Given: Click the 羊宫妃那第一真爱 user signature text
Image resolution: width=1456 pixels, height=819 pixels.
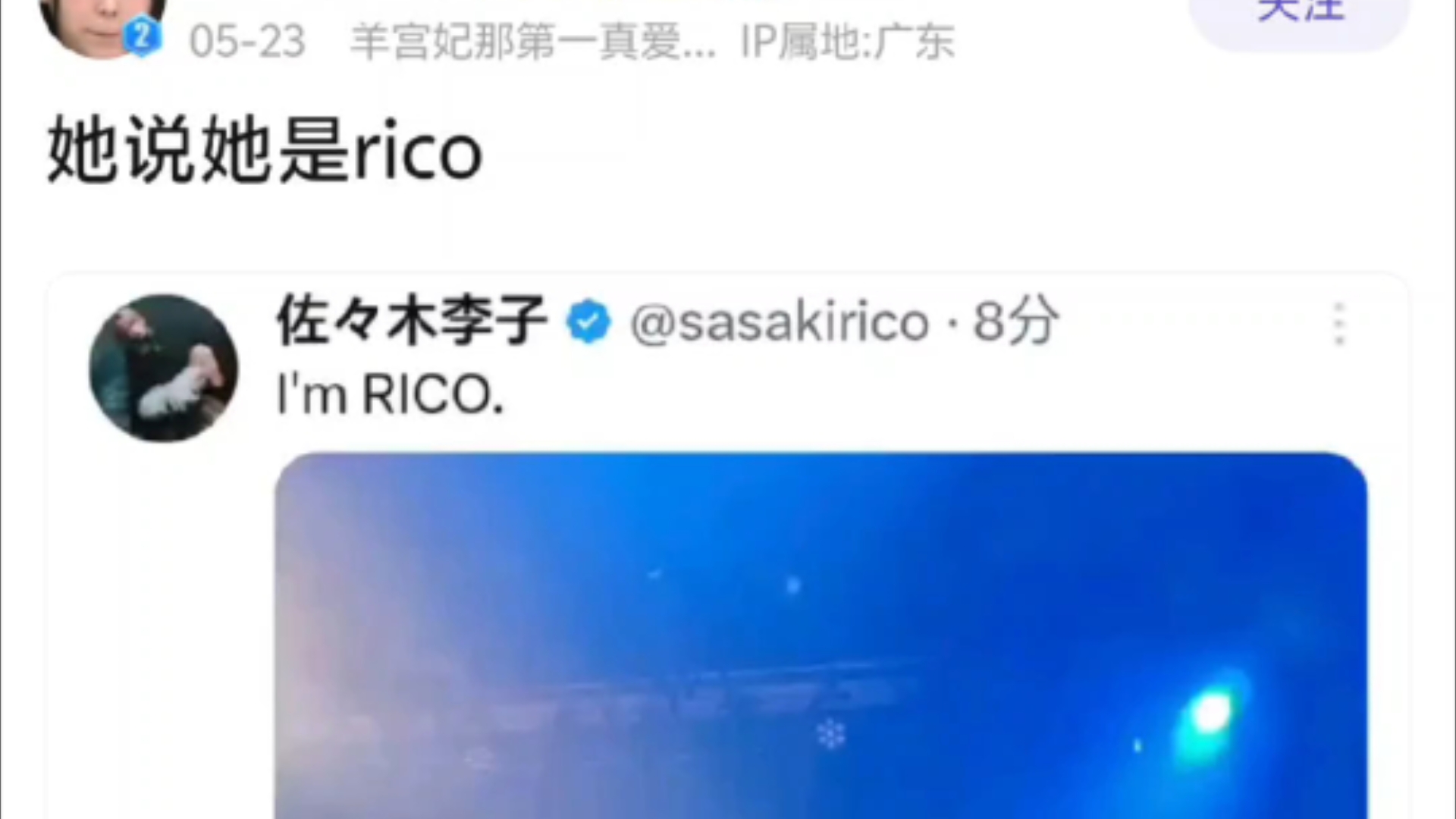Looking at the screenshot, I should click(x=532, y=42).
